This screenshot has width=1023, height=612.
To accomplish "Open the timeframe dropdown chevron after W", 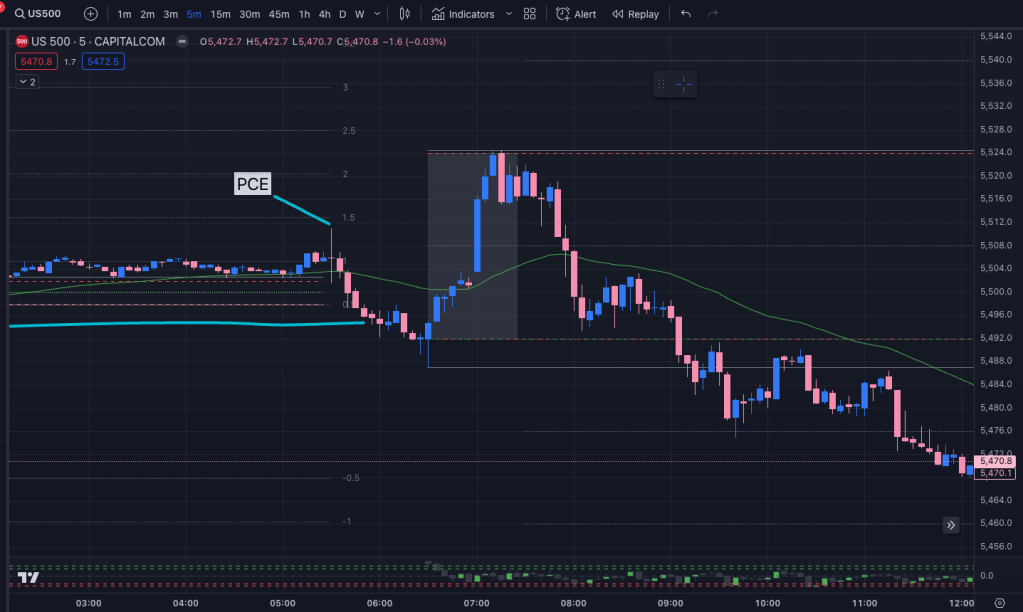I will point(378,14).
